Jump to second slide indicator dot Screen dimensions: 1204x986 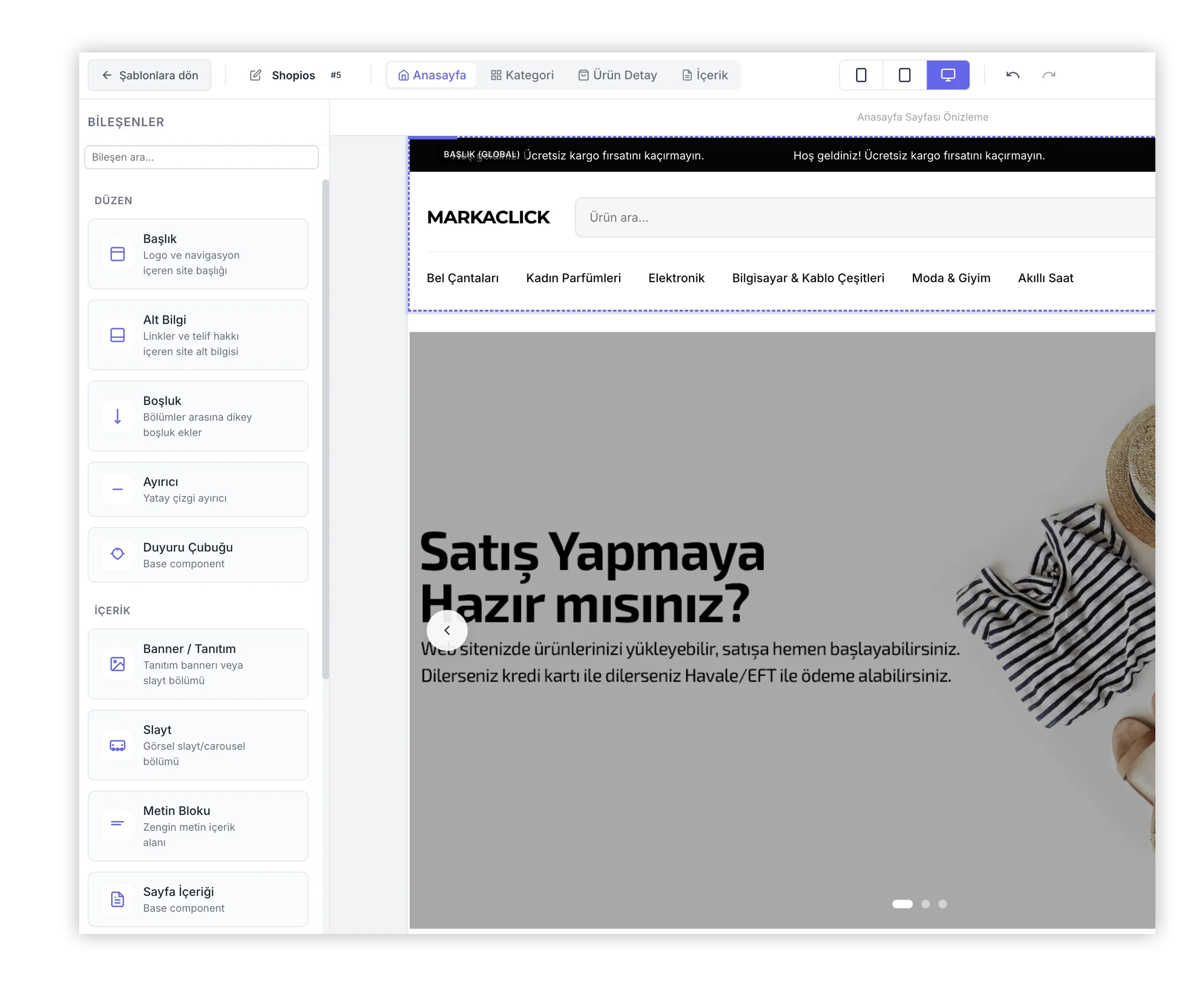(925, 904)
